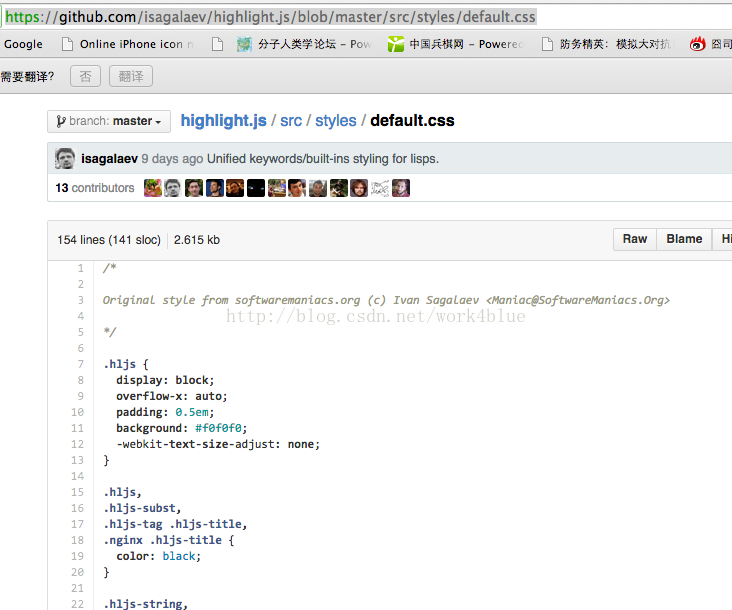Click the 13 contributors label
Image resolution: width=732 pixels, height=610 pixels.
(x=95, y=188)
